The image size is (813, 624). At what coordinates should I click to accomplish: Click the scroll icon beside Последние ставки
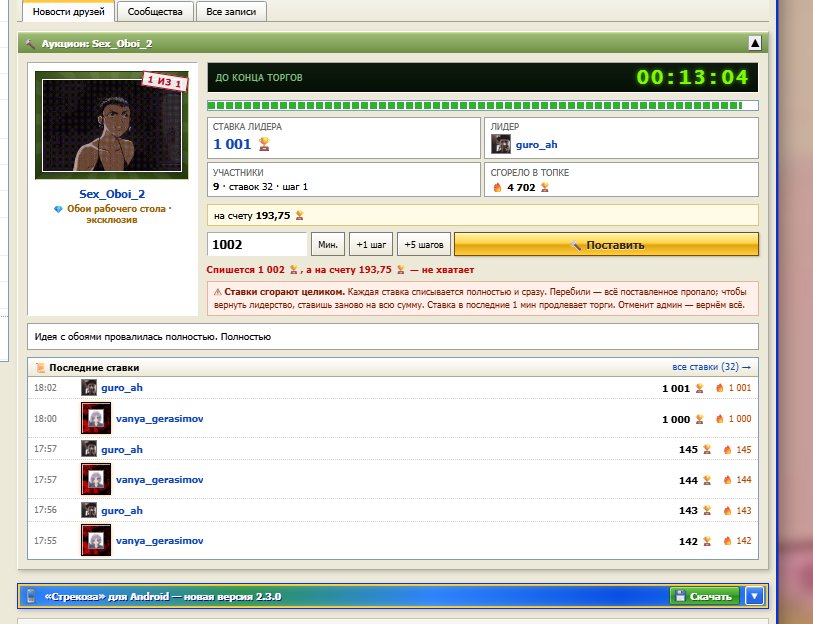[x=40, y=368]
